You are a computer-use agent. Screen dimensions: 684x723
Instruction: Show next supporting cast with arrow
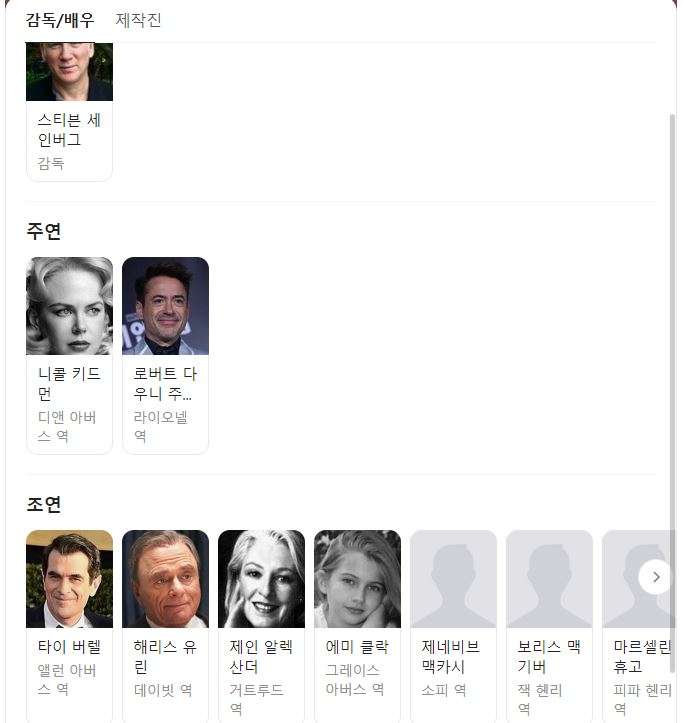(656, 577)
